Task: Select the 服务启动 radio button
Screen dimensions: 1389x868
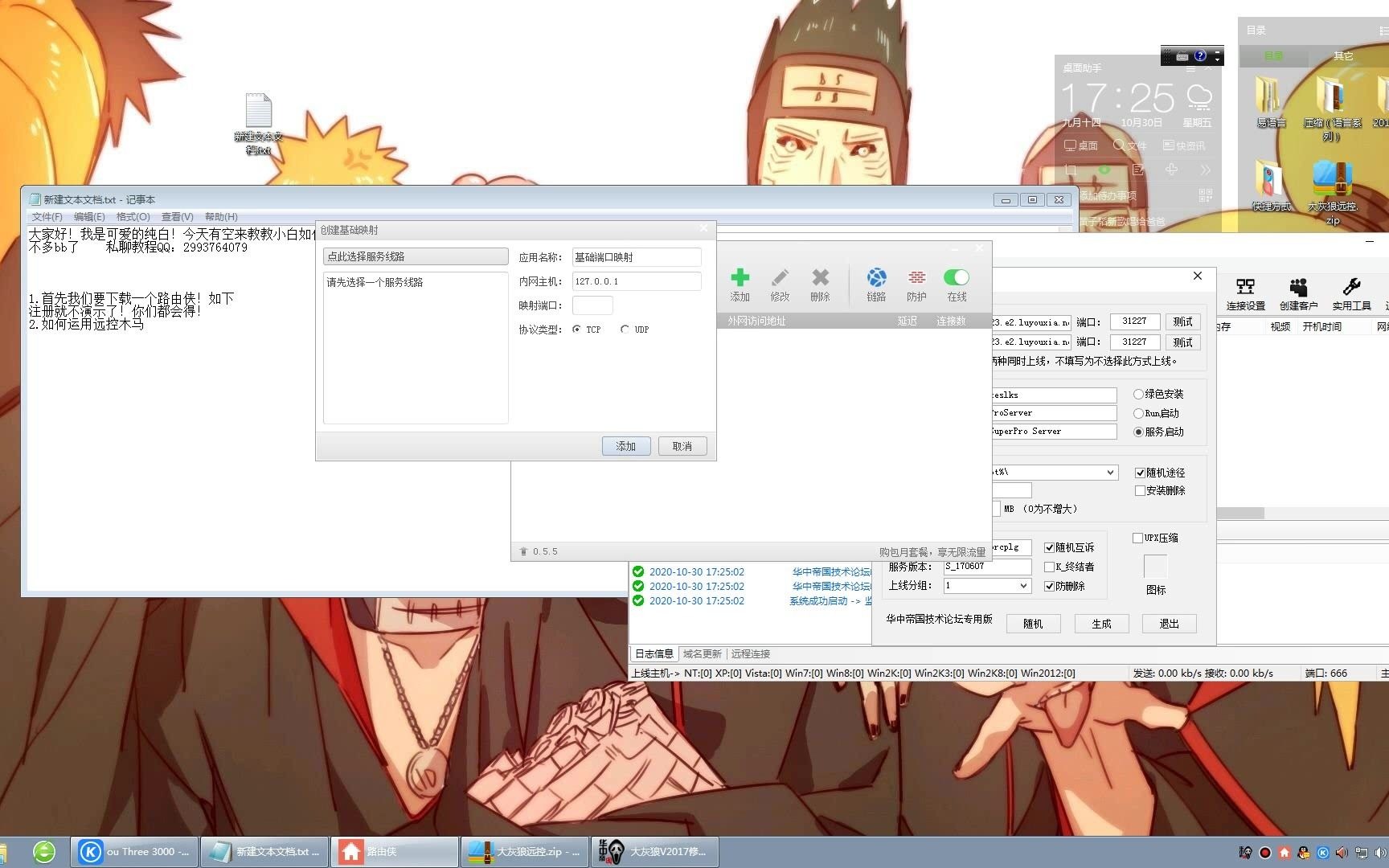Action: coord(1138,432)
